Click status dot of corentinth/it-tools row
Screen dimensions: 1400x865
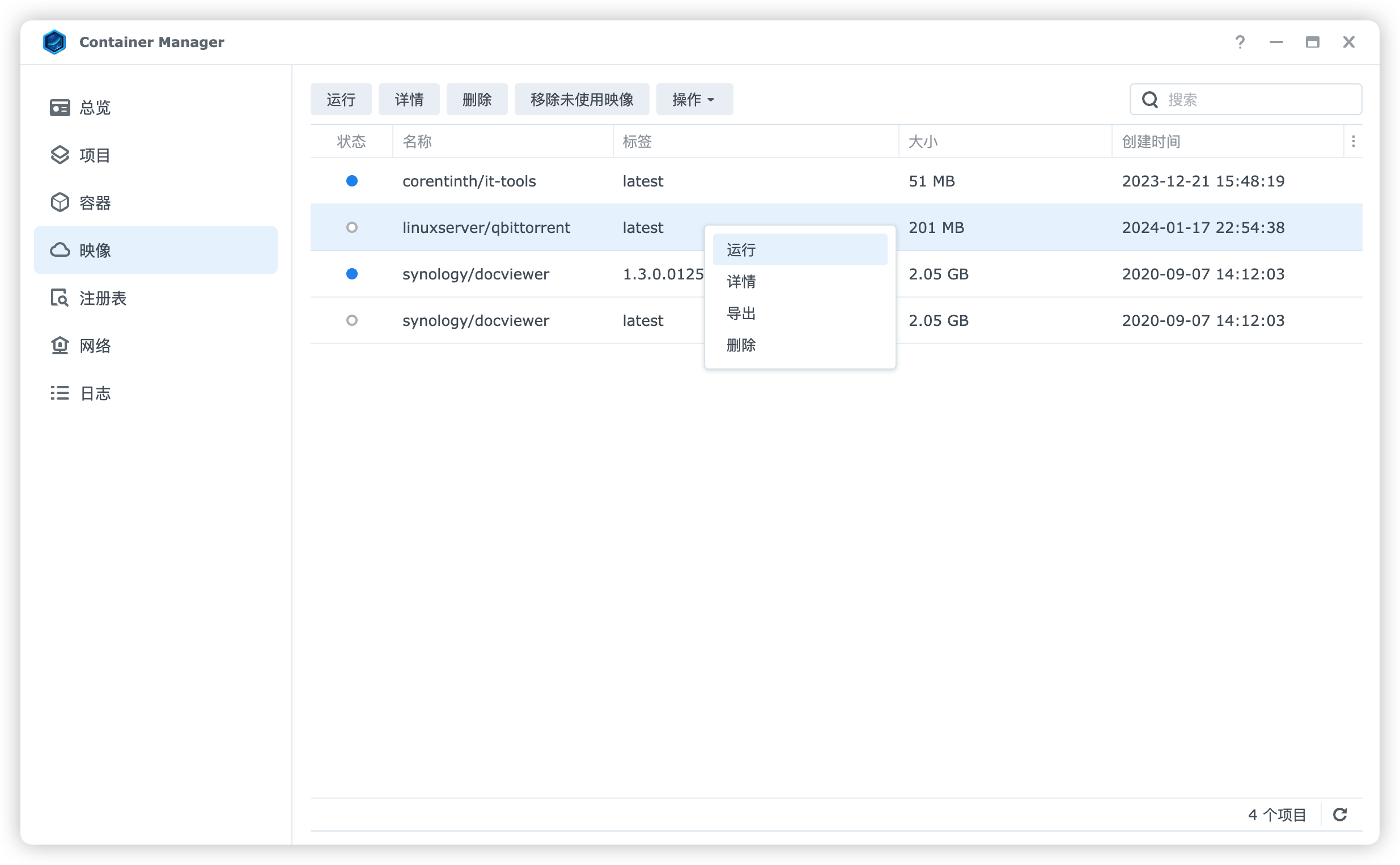352,181
